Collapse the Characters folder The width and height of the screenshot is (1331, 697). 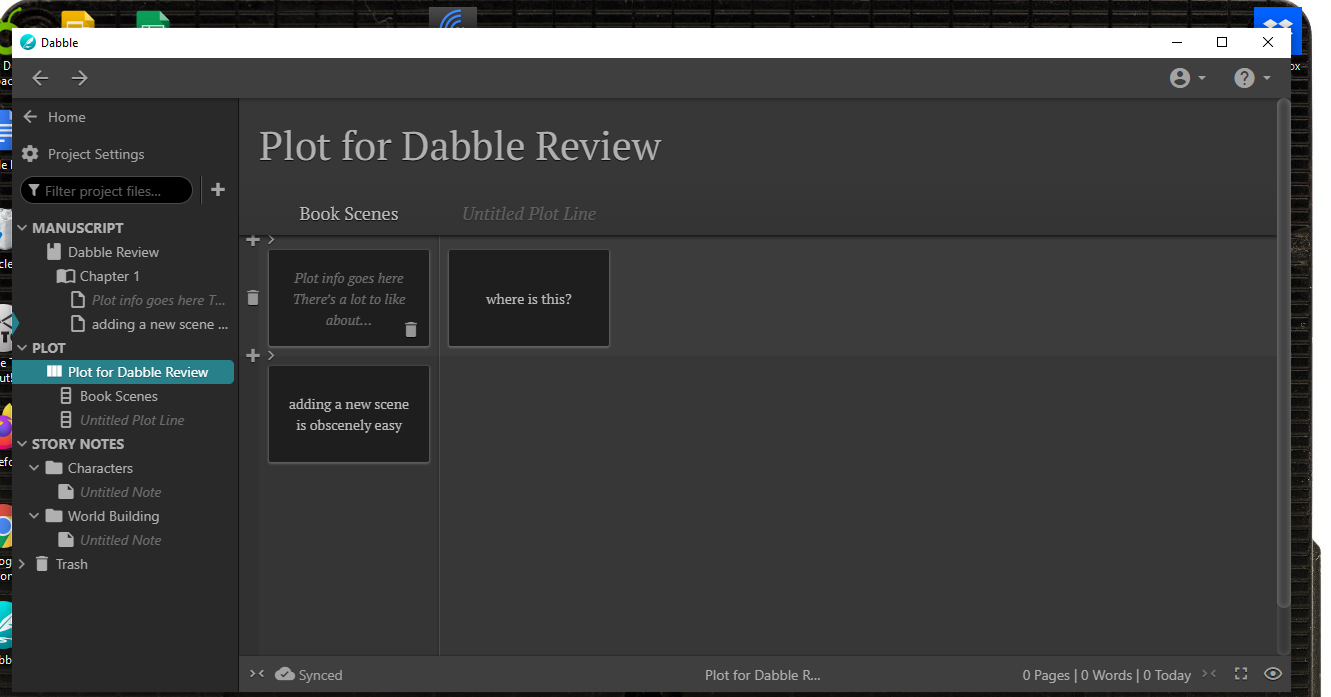pos(34,468)
